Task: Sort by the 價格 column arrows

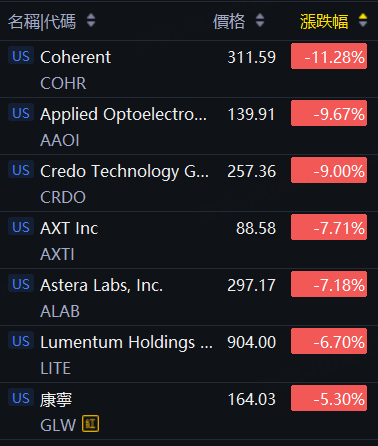Action: click(x=260, y=21)
